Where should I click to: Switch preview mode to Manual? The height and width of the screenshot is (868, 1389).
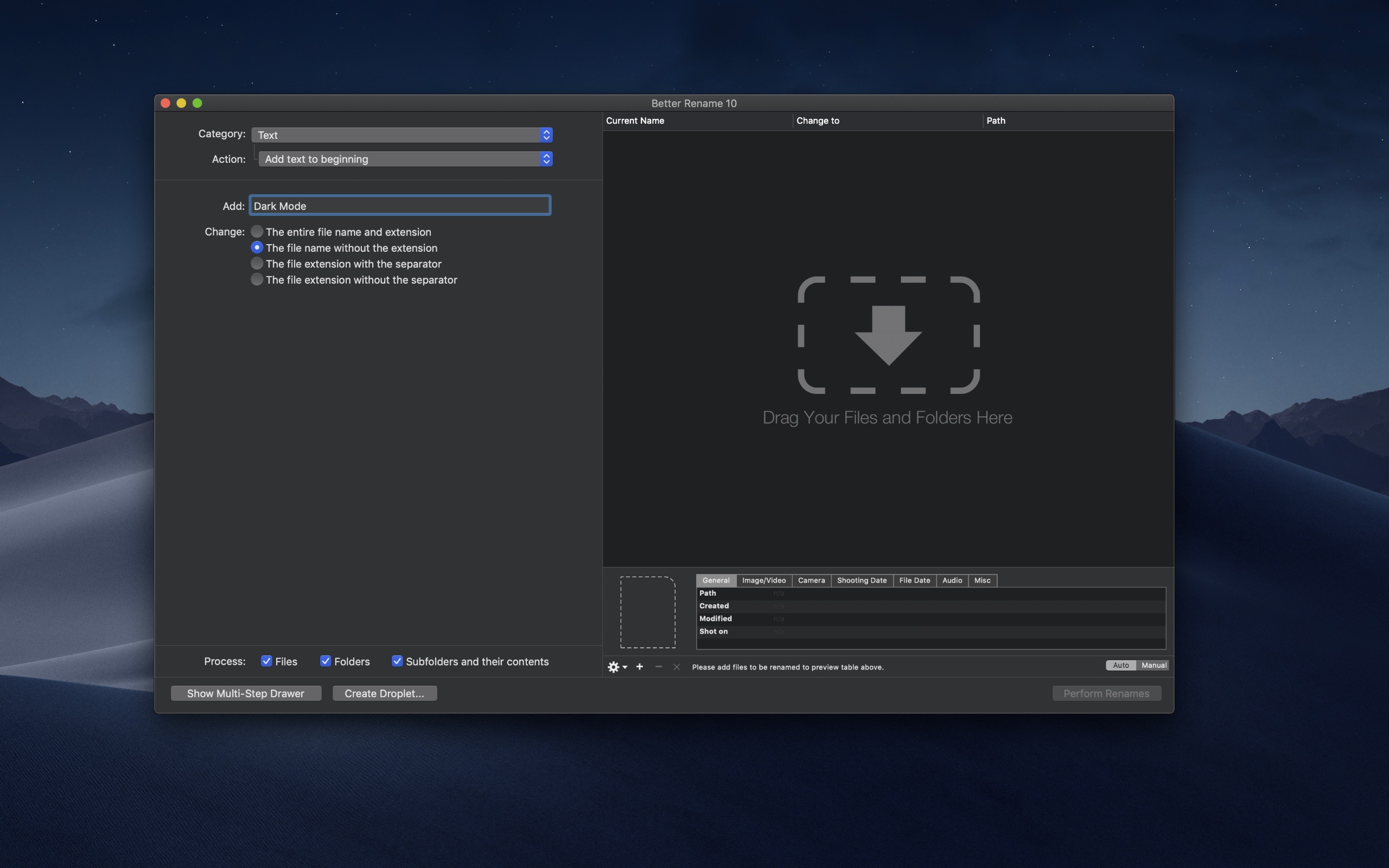1153,665
